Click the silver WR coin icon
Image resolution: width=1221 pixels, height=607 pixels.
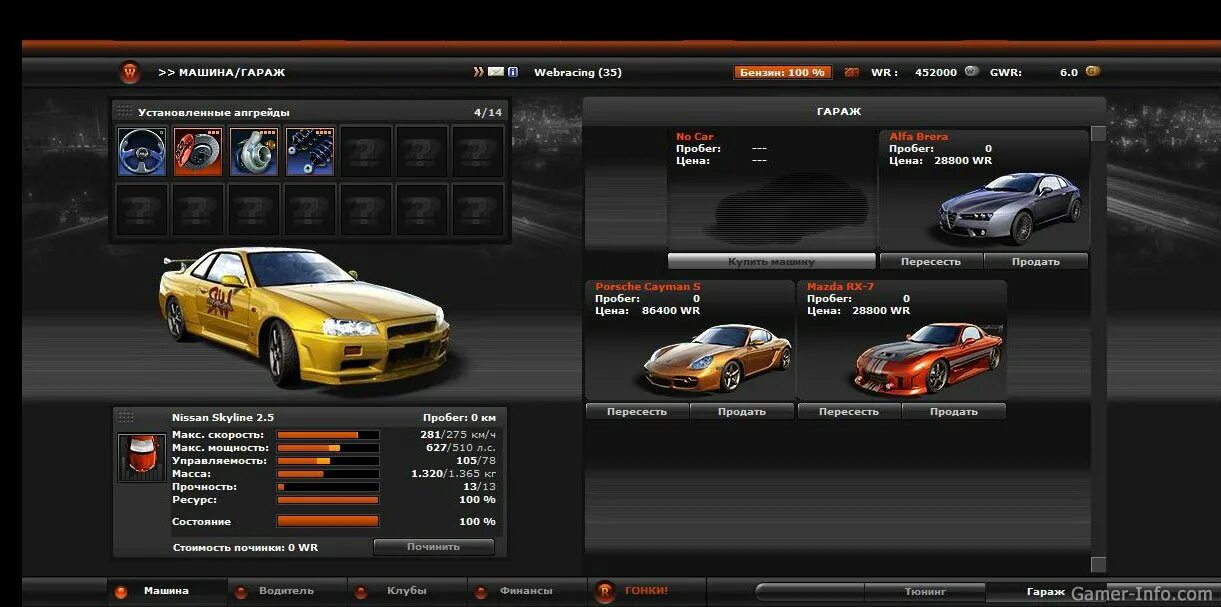[x=971, y=72]
